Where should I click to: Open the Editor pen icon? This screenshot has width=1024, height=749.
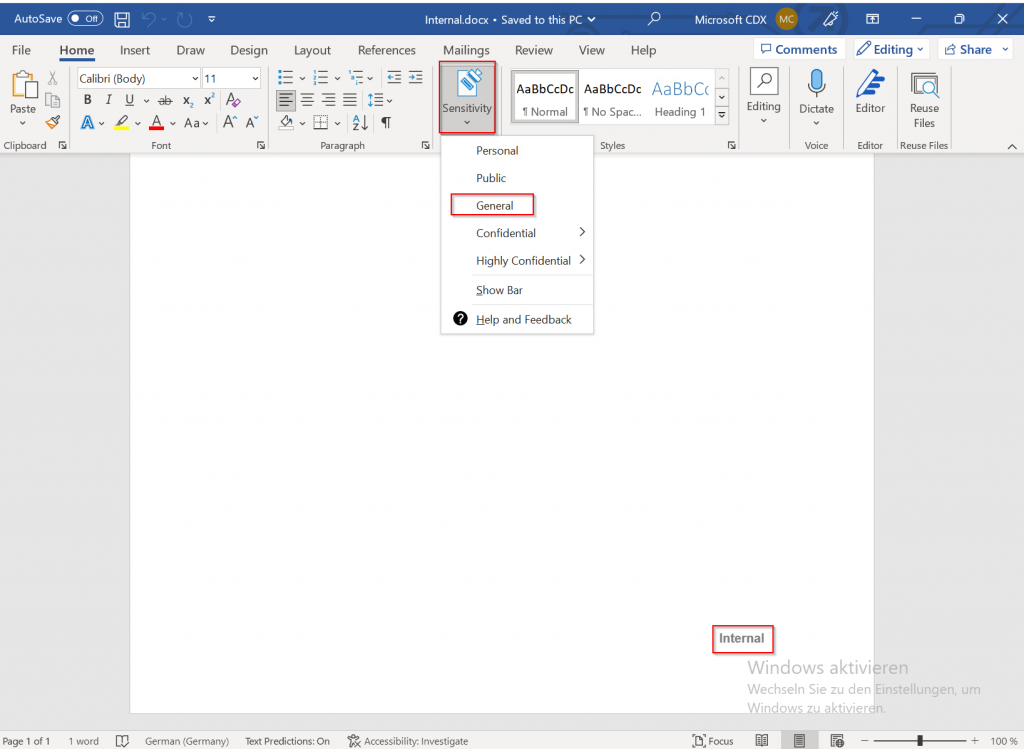[x=870, y=84]
